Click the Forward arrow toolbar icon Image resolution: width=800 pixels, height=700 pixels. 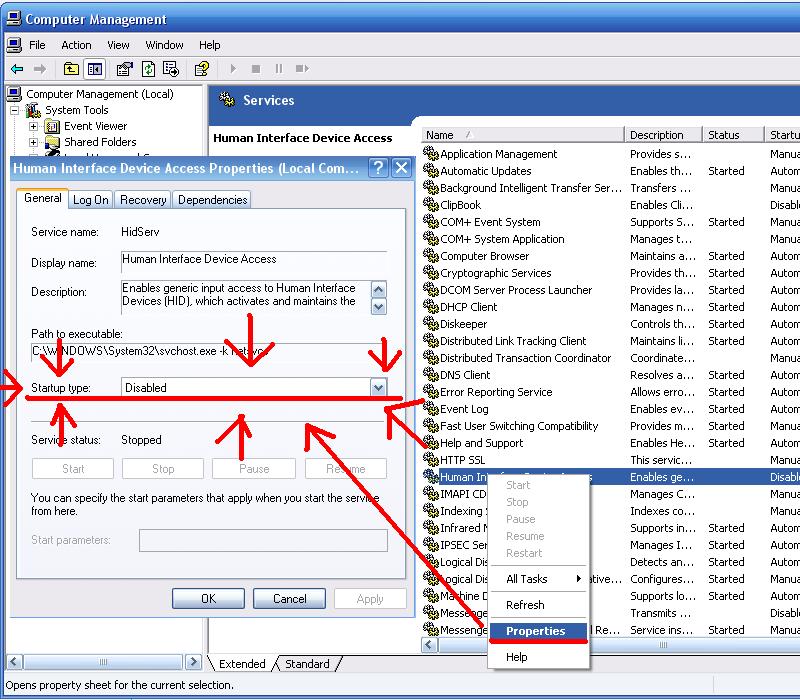pos(40,68)
